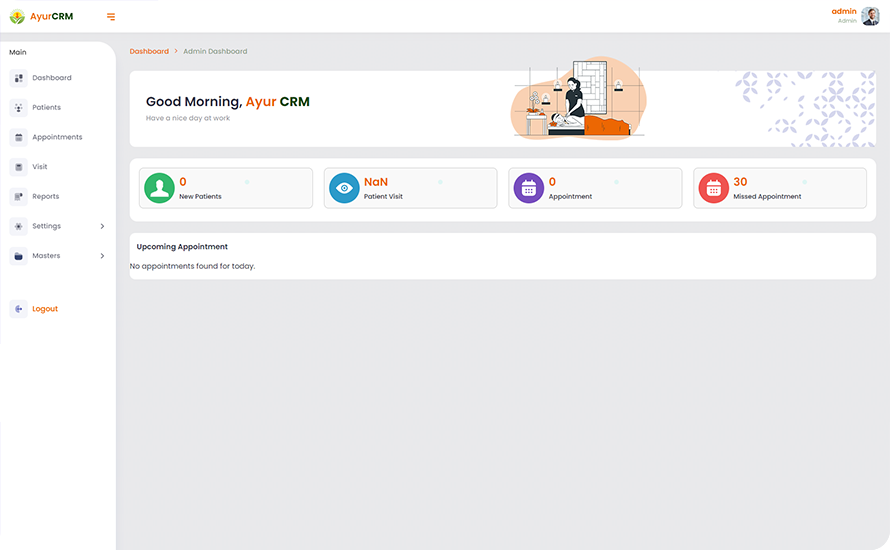Click the Dashboard grid icon in sidebar
This screenshot has height=550, width=890.
point(18,78)
